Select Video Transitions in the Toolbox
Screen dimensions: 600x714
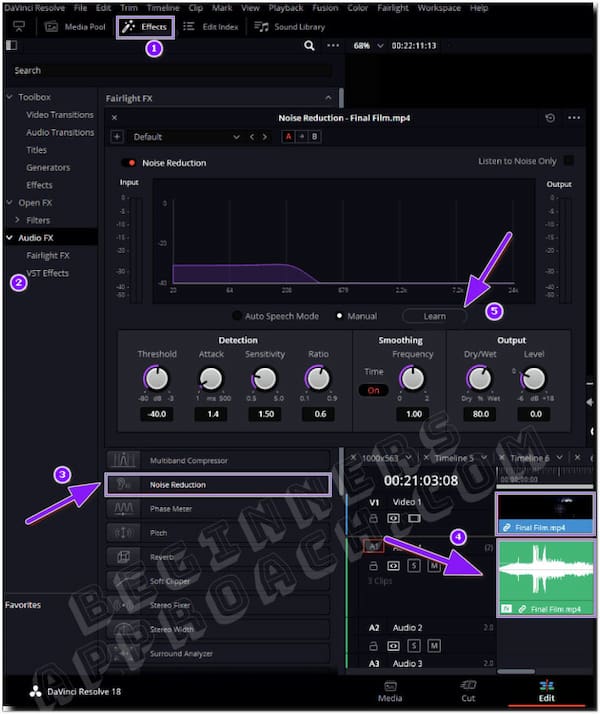click(x=60, y=115)
